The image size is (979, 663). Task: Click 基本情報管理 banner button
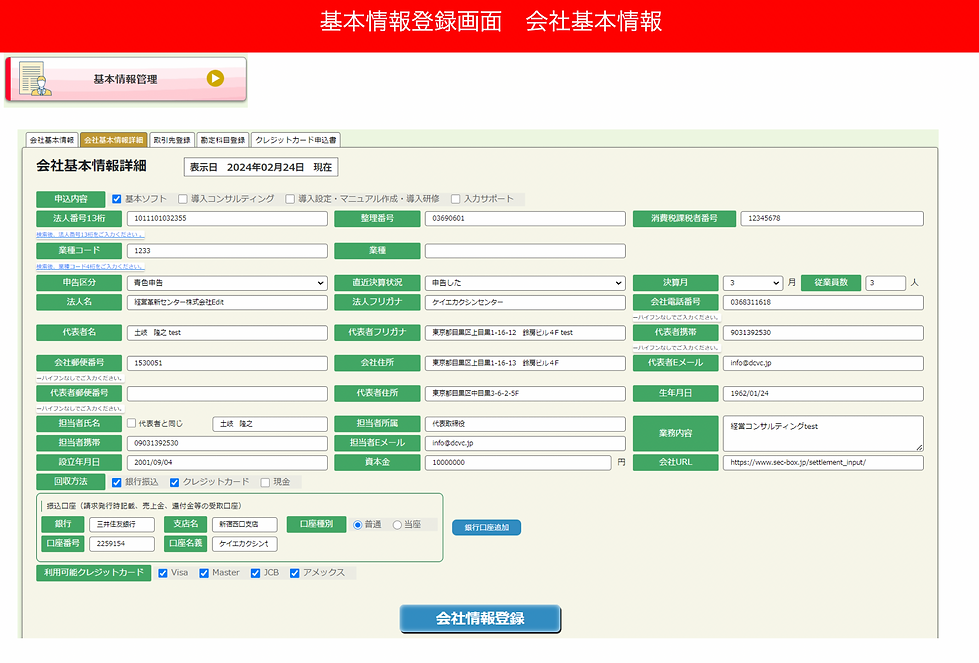[x=126, y=79]
